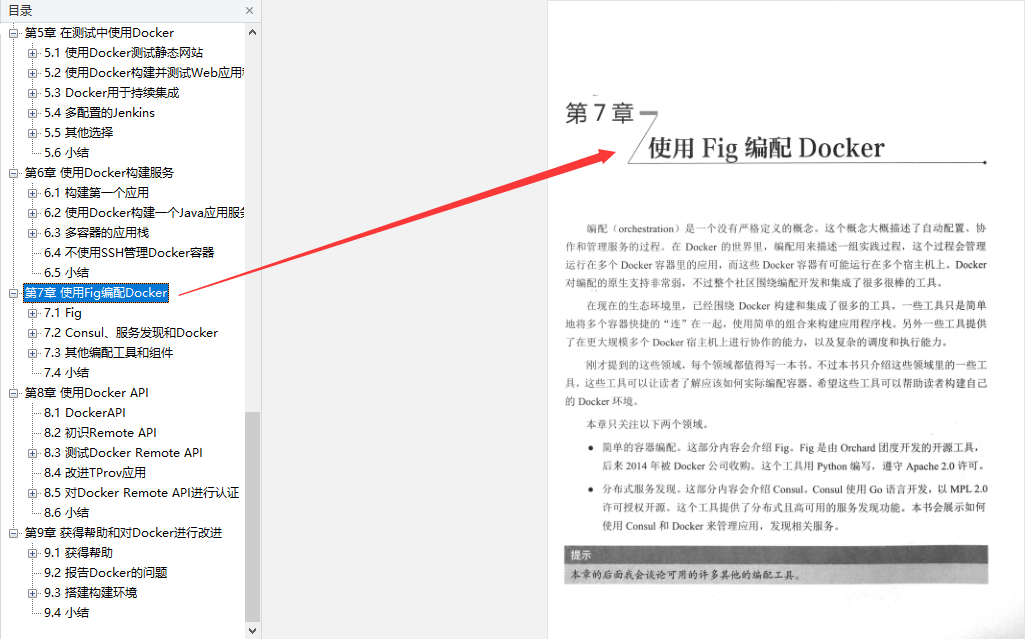
Task: Select bookmark 8.3 测试Docker Remote API
Action: tap(124, 453)
